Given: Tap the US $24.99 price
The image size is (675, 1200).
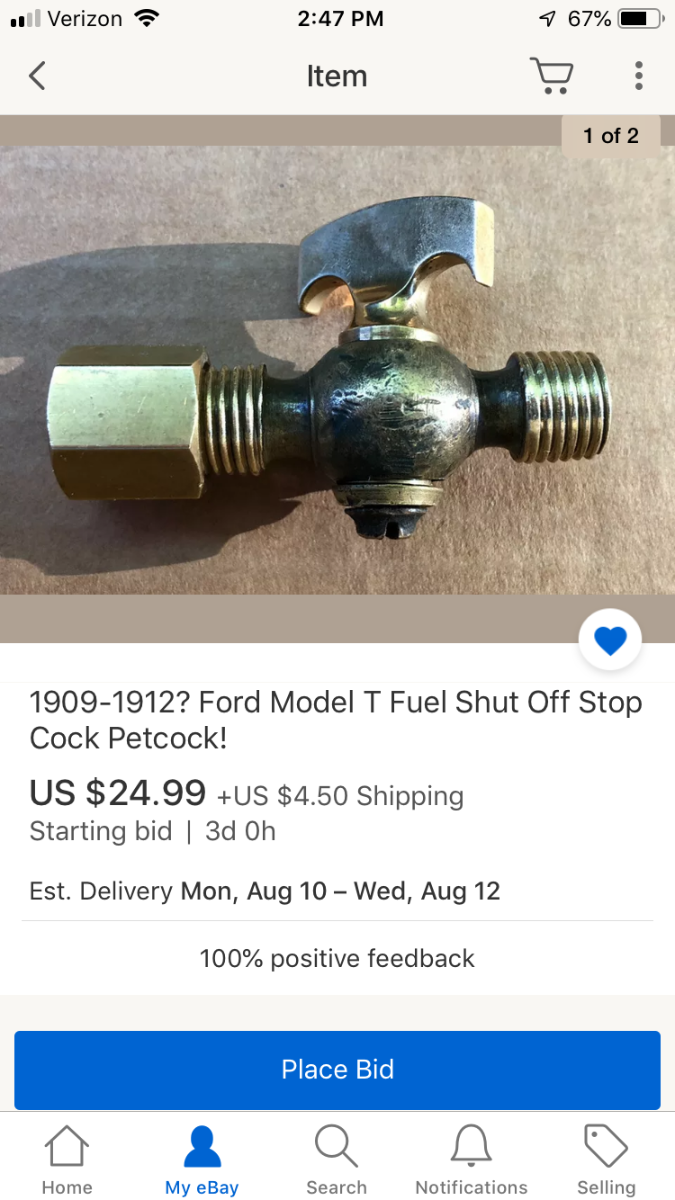Looking at the screenshot, I should click(x=118, y=793).
